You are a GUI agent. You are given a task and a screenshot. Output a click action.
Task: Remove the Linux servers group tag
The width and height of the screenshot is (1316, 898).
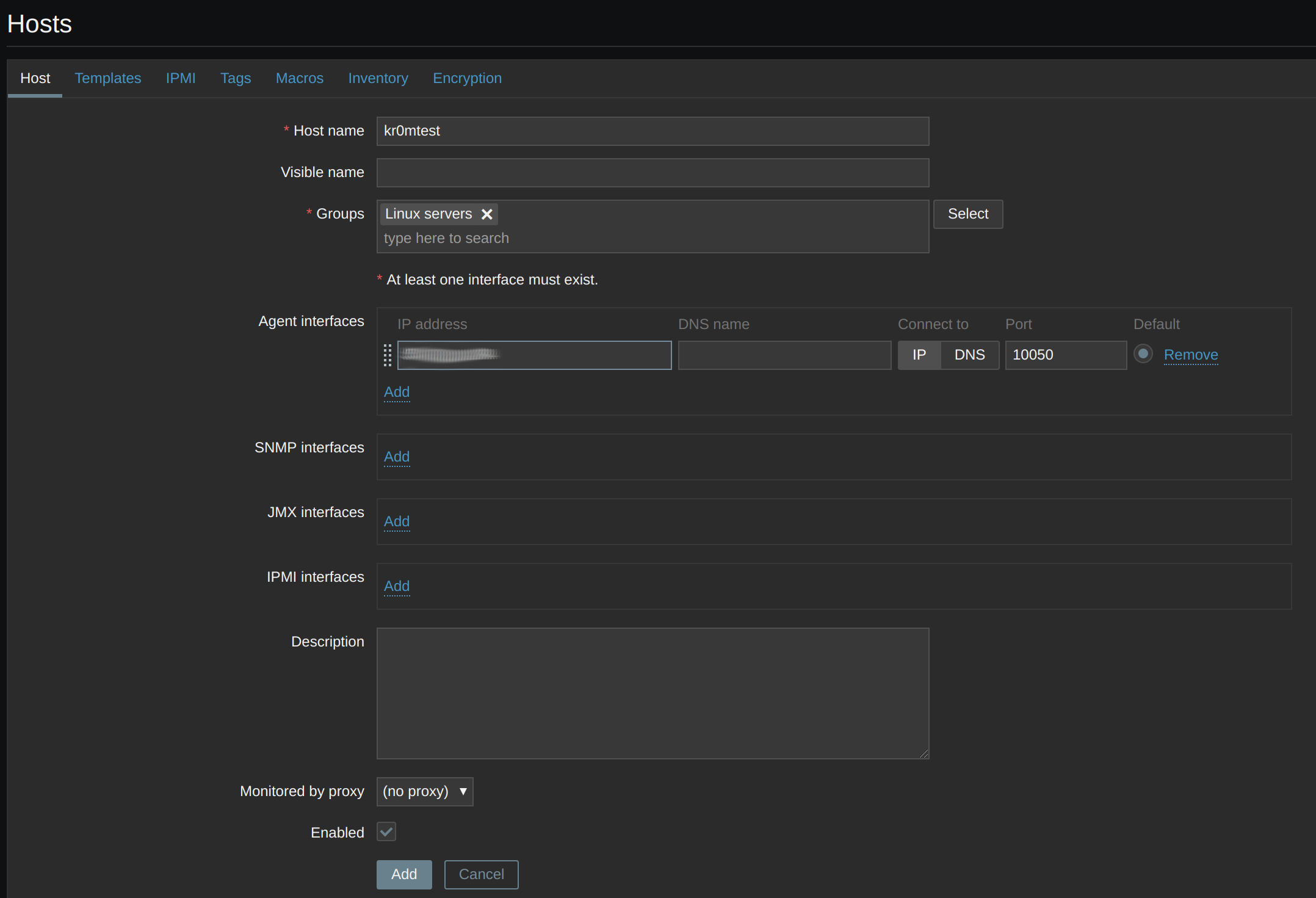coord(486,214)
